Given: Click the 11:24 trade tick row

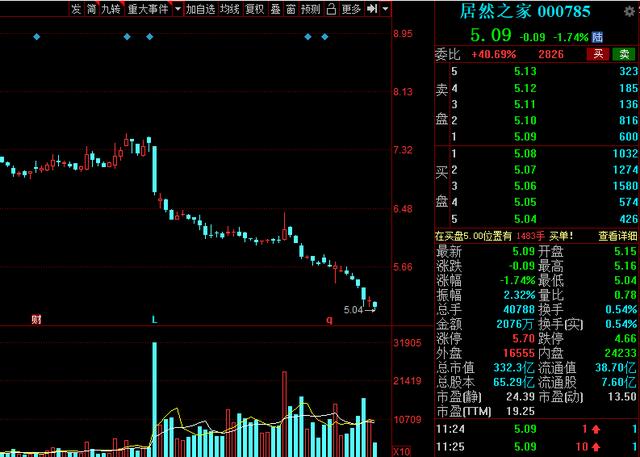Looking at the screenshot, I should tap(537, 429).
